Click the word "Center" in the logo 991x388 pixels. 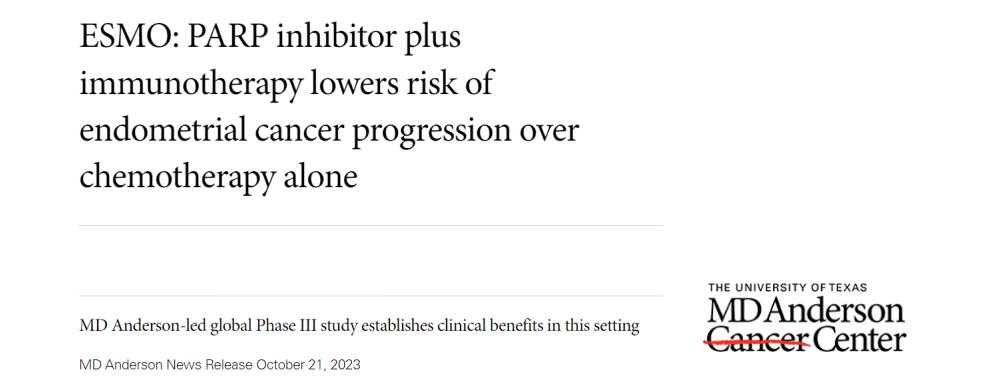point(860,339)
